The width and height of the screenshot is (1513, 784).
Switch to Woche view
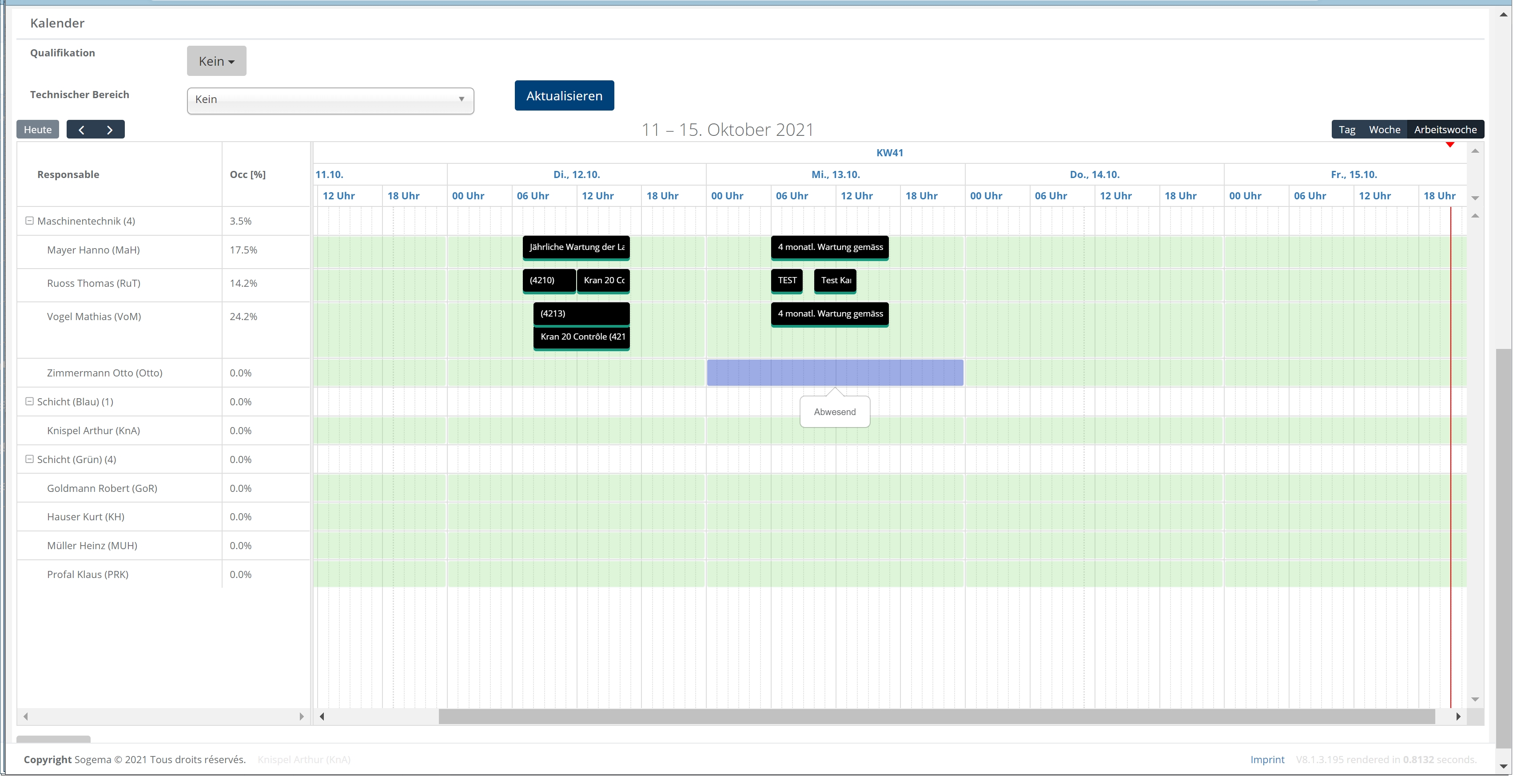click(1384, 130)
